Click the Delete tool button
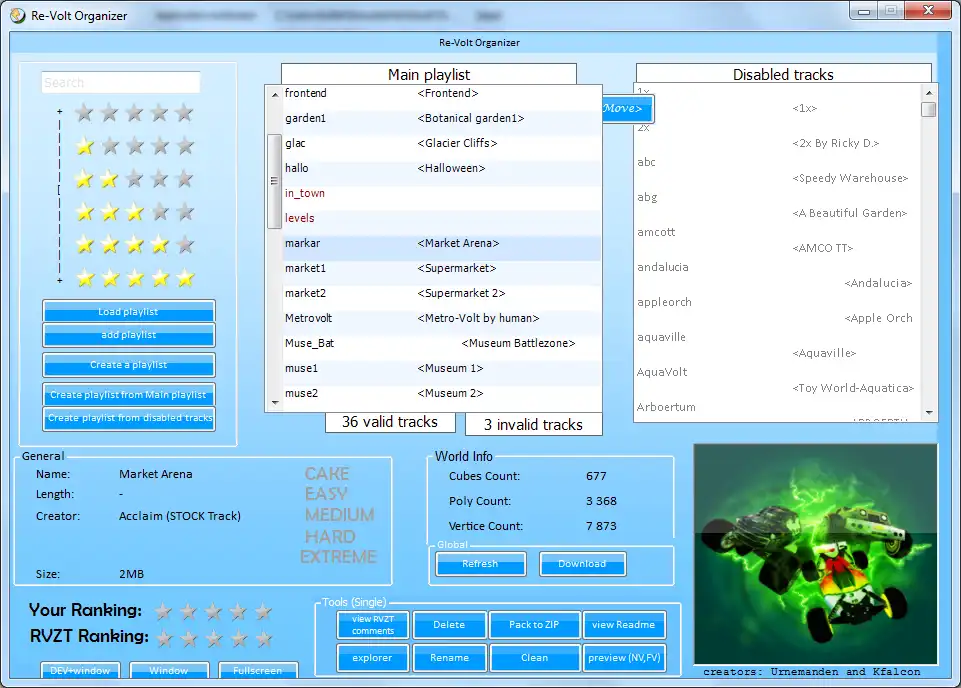The width and height of the screenshot is (961, 688). pos(449,625)
